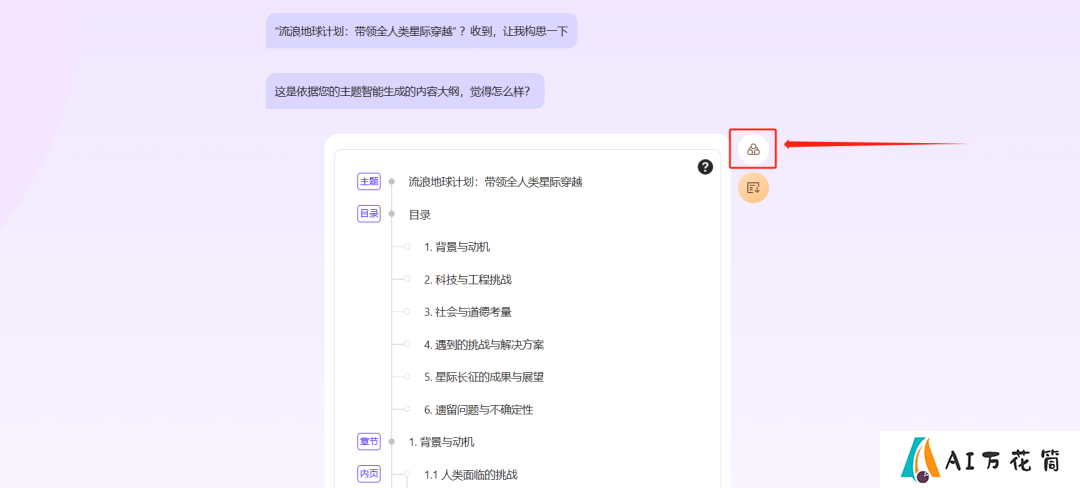
Task: Select outline item 6. 遗留问题与不确定性
Action: [478, 410]
